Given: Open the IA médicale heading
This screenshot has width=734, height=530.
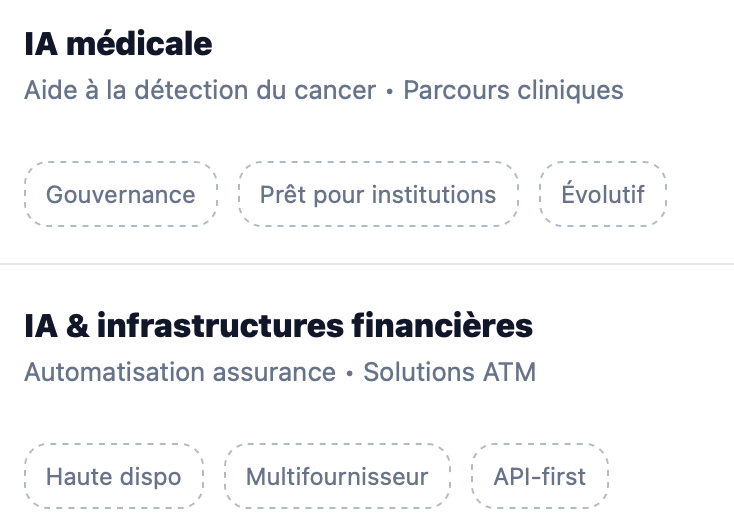Looking at the screenshot, I should pyautogui.click(x=118, y=44).
